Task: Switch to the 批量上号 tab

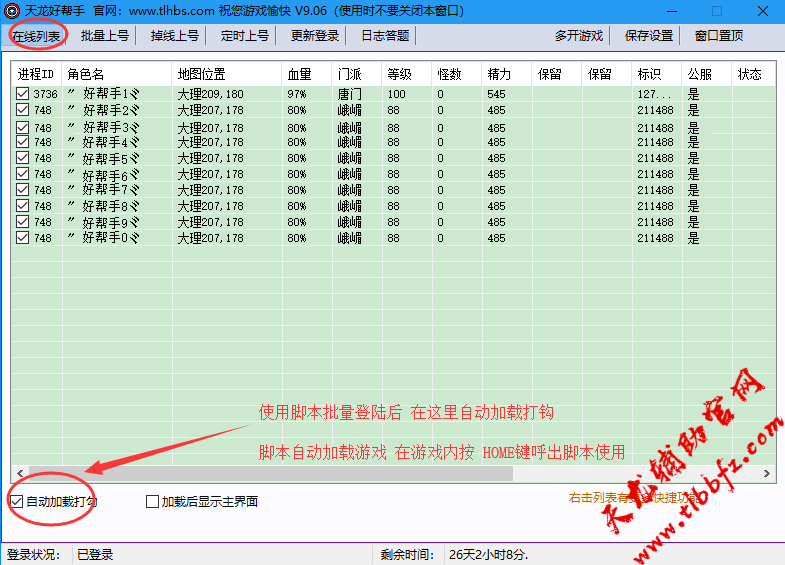Action: (105, 35)
